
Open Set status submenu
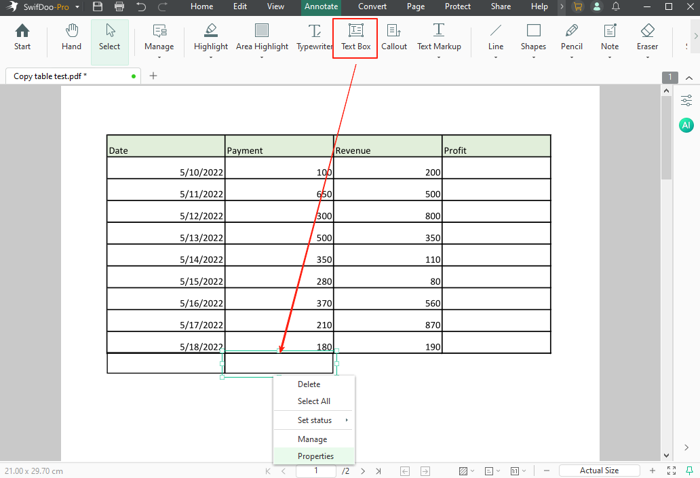(314, 420)
